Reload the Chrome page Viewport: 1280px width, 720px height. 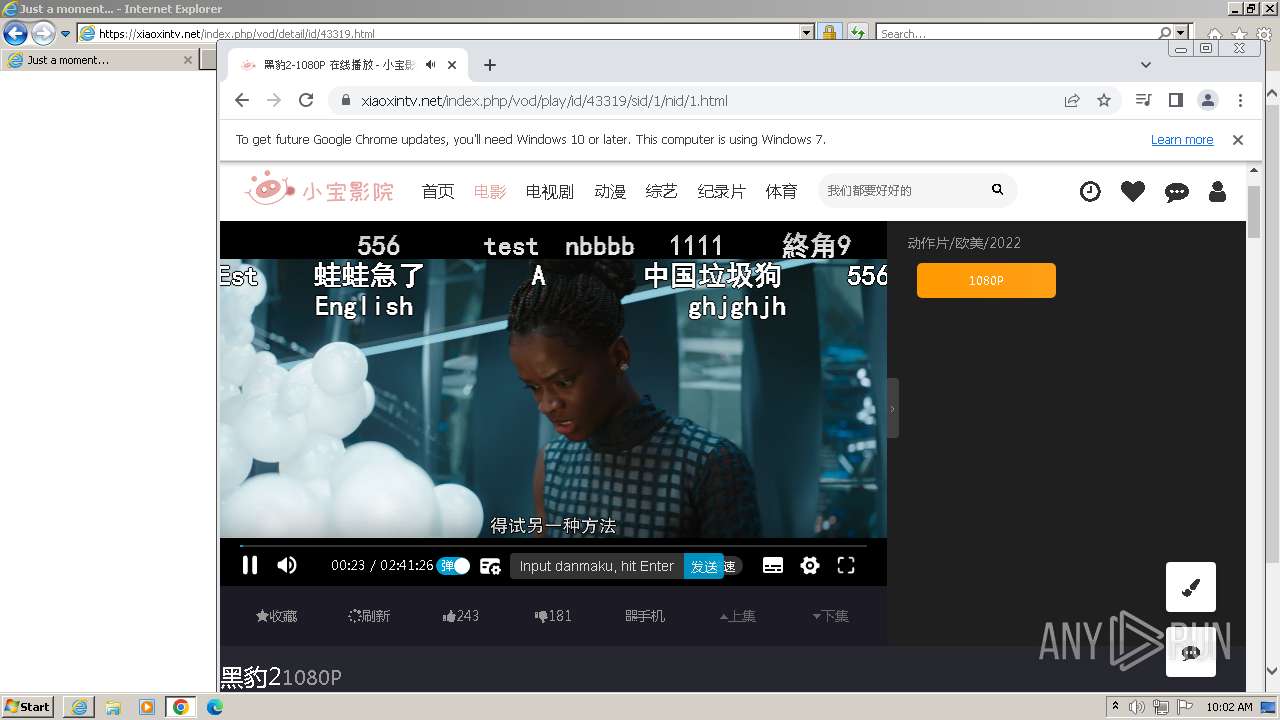[306, 100]
